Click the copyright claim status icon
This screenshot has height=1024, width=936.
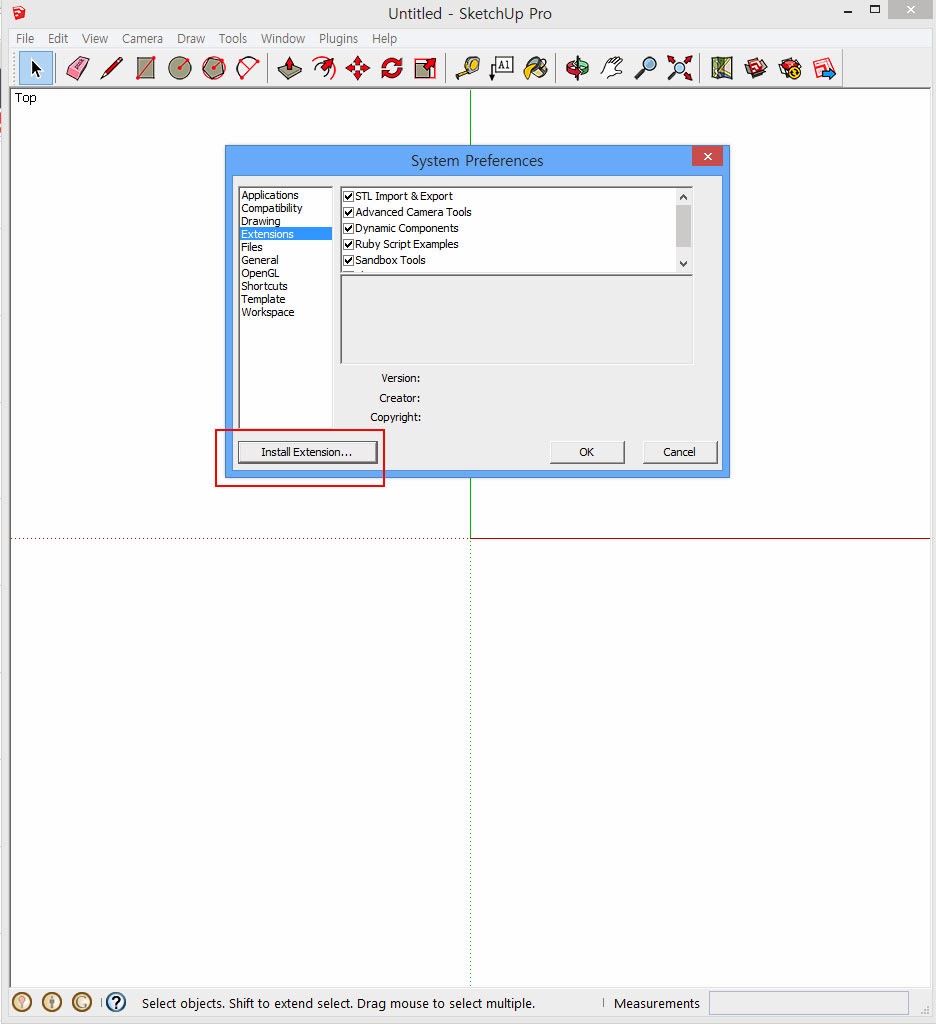82,1002
